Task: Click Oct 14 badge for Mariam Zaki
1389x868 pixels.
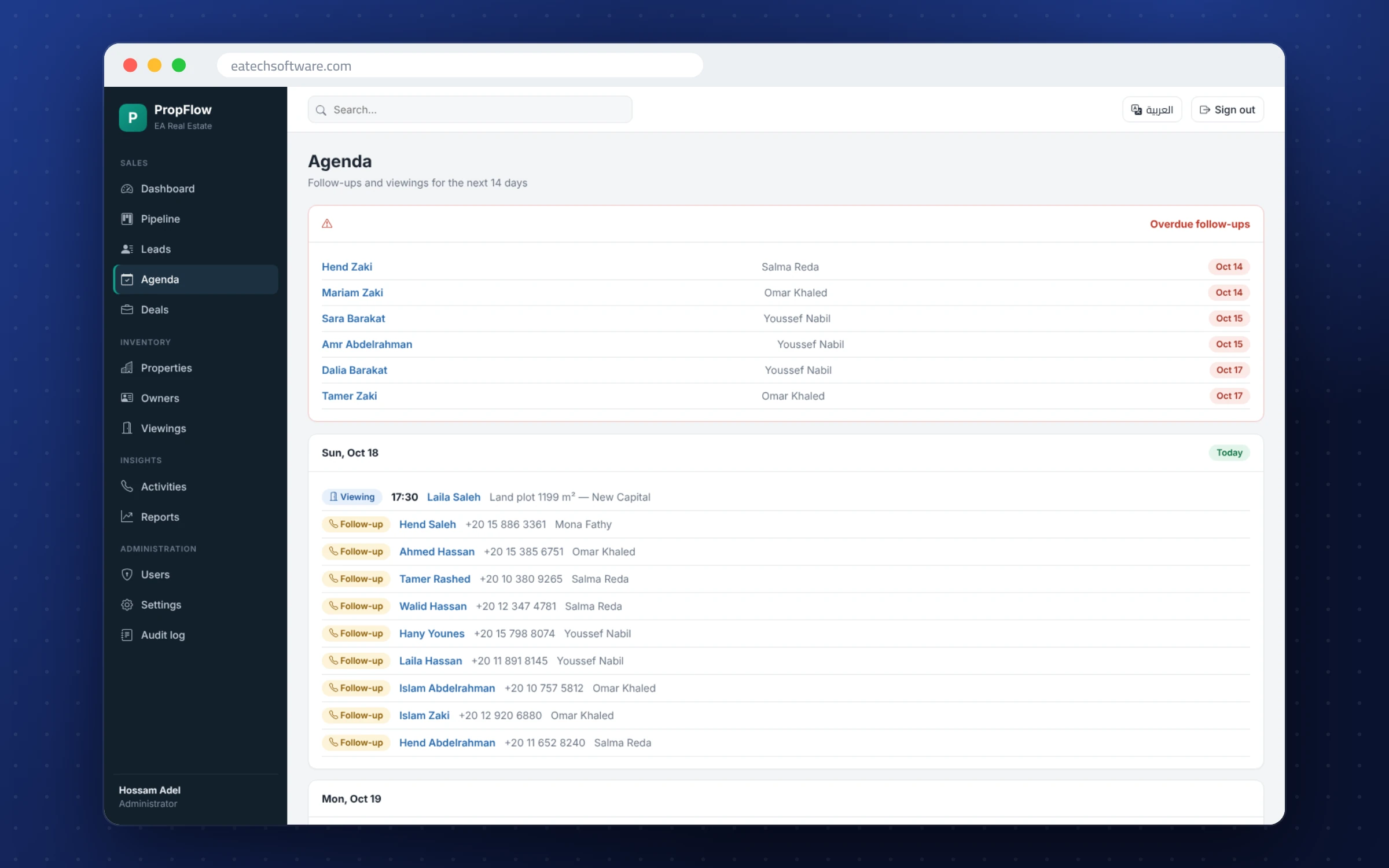Action: 1229,293
